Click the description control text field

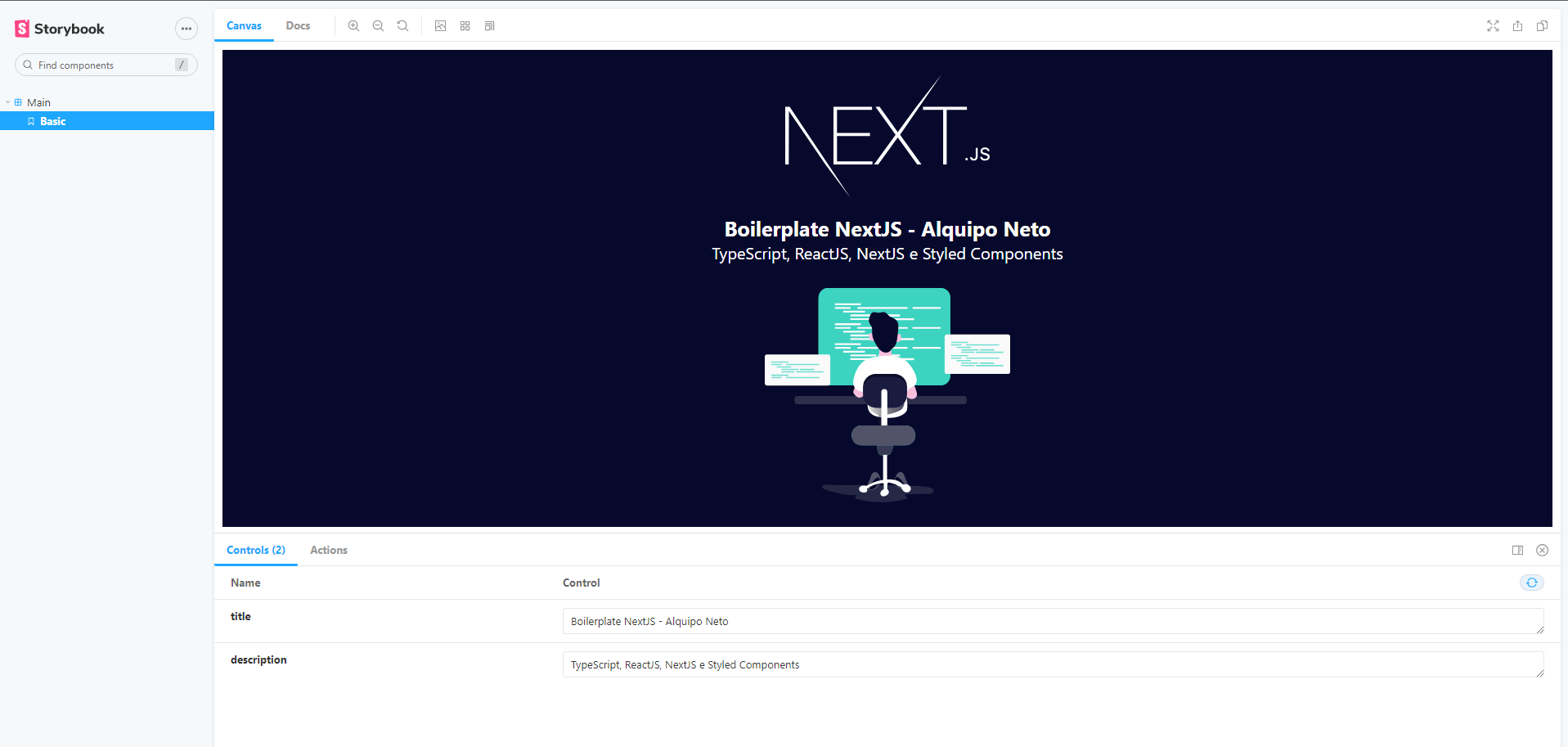coord(1053,664)
